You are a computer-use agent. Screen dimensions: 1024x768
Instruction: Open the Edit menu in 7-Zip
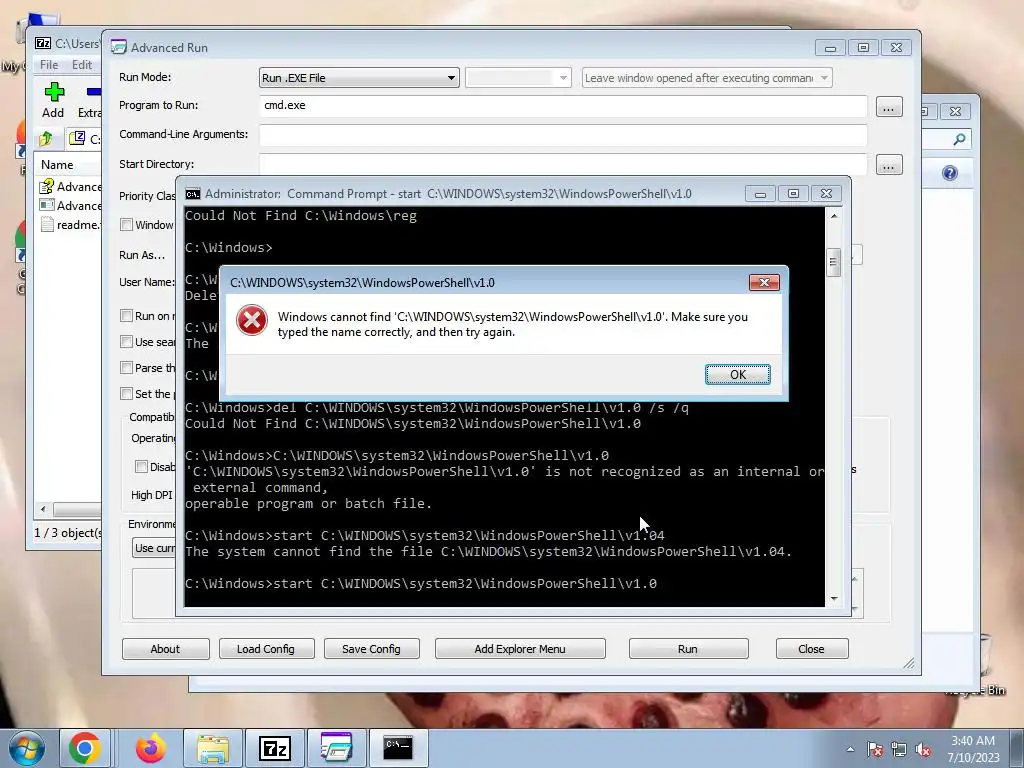[82, 65]
